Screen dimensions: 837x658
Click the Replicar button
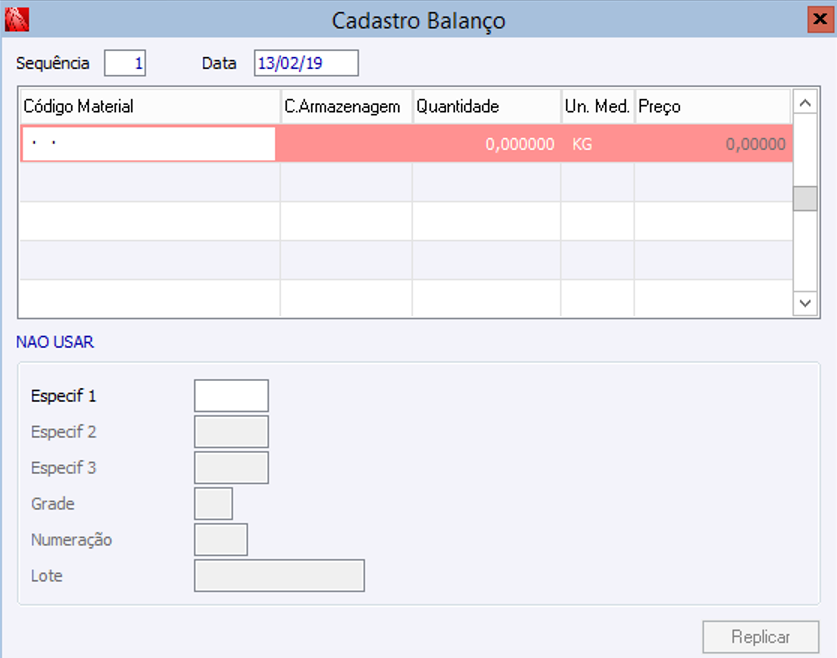point(761,637)
